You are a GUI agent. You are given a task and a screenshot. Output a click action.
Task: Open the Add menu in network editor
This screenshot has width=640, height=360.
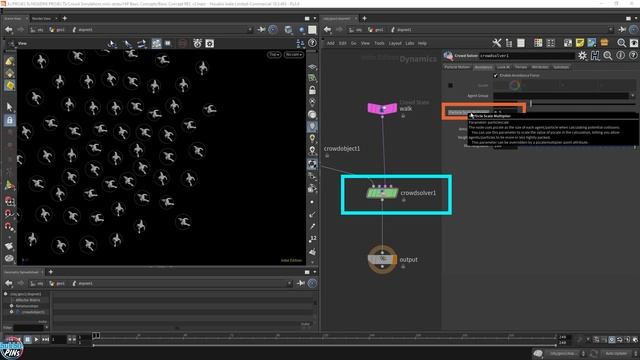(x=330, y=43)
